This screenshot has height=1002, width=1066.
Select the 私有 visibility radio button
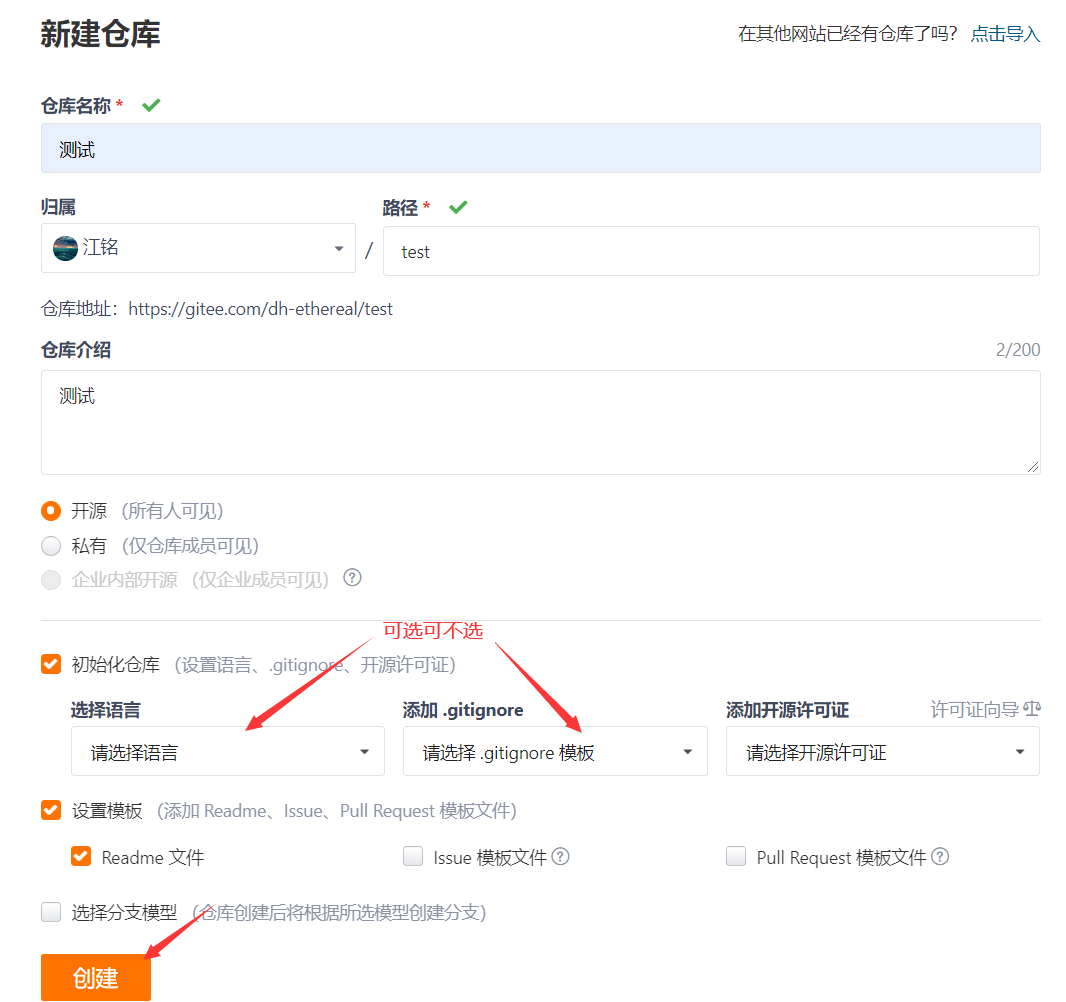click(51, 545)
